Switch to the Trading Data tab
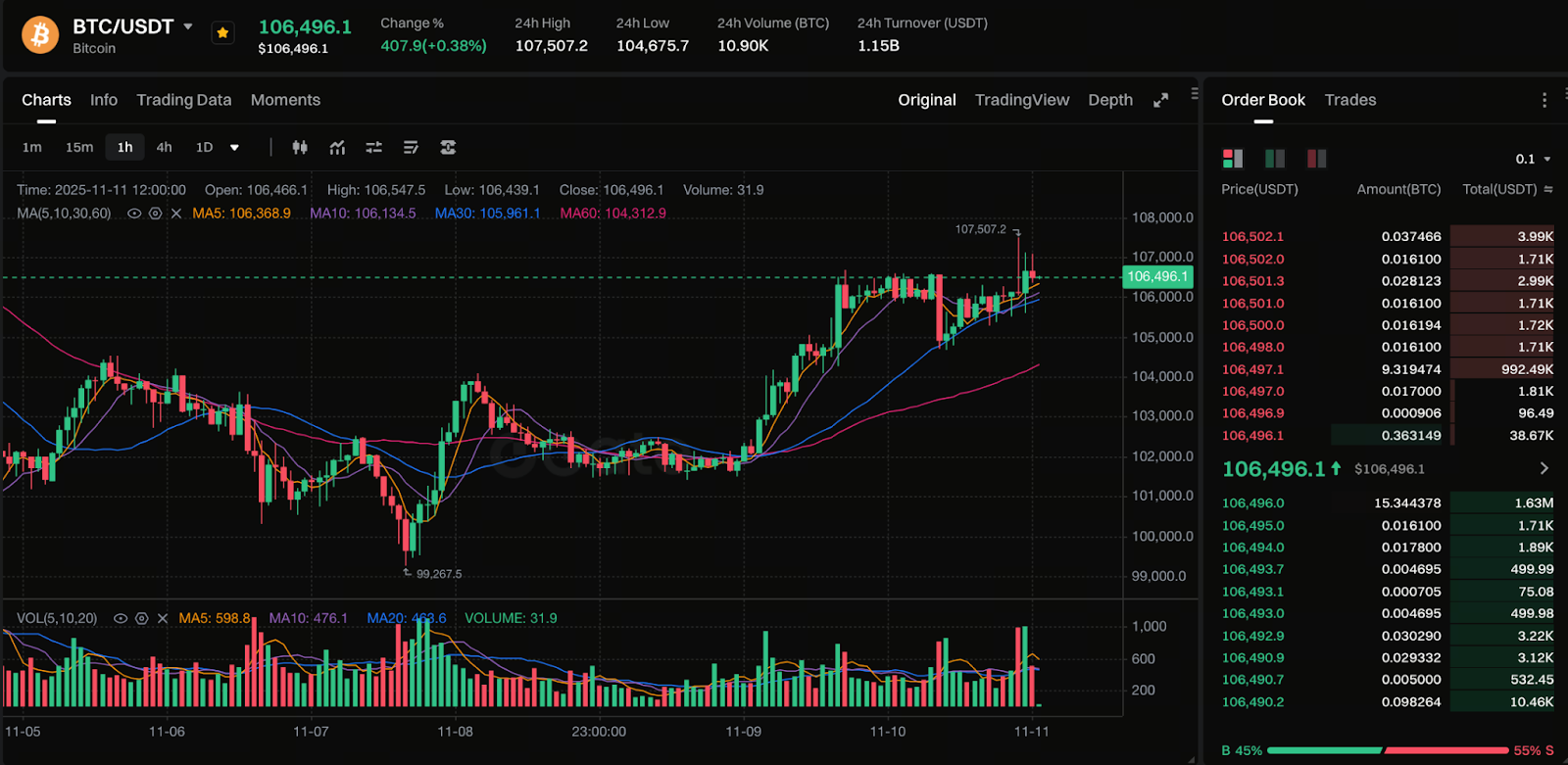This screenshot has height=765, width=1568. (183, 100)
